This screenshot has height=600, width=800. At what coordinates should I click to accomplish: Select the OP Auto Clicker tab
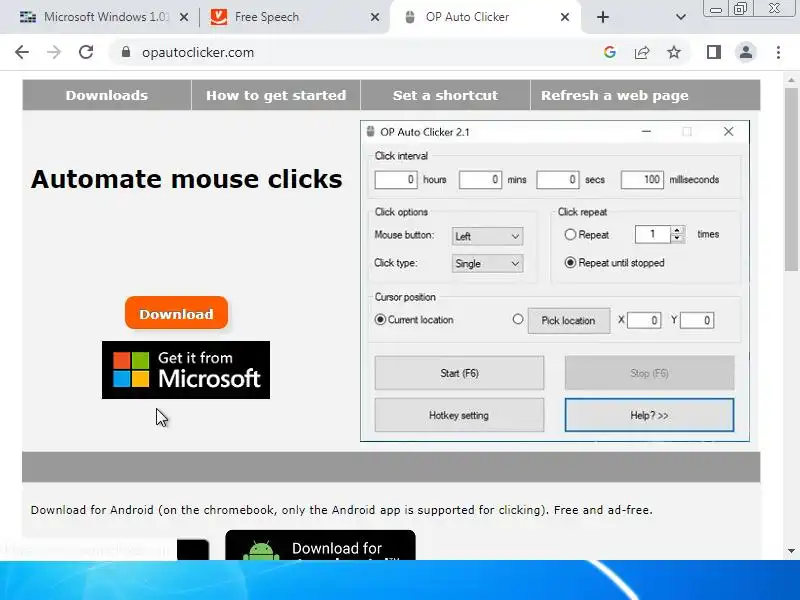tap(485, 17)
